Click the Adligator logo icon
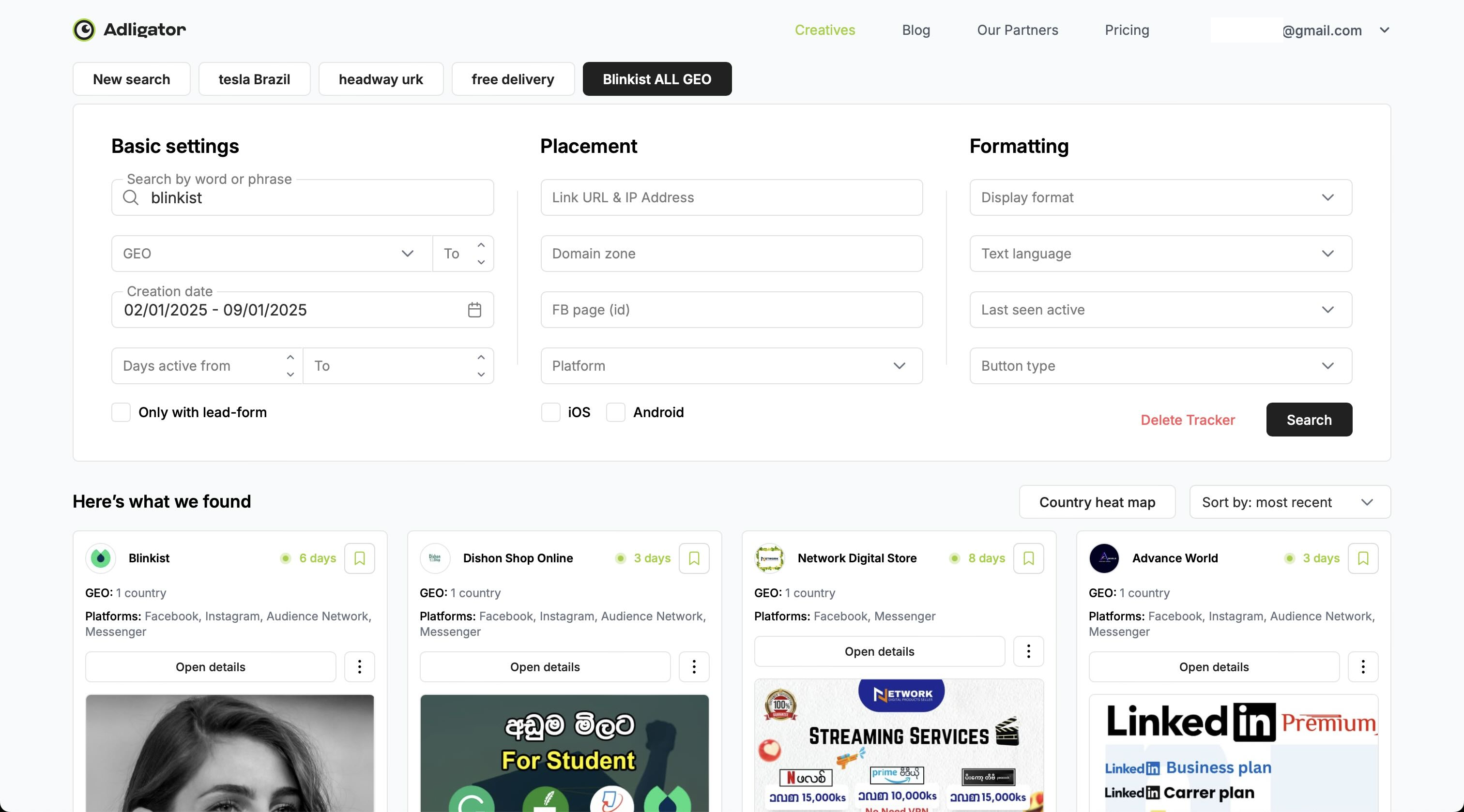This screenshot has height=812, width=1464. (84, 30)
